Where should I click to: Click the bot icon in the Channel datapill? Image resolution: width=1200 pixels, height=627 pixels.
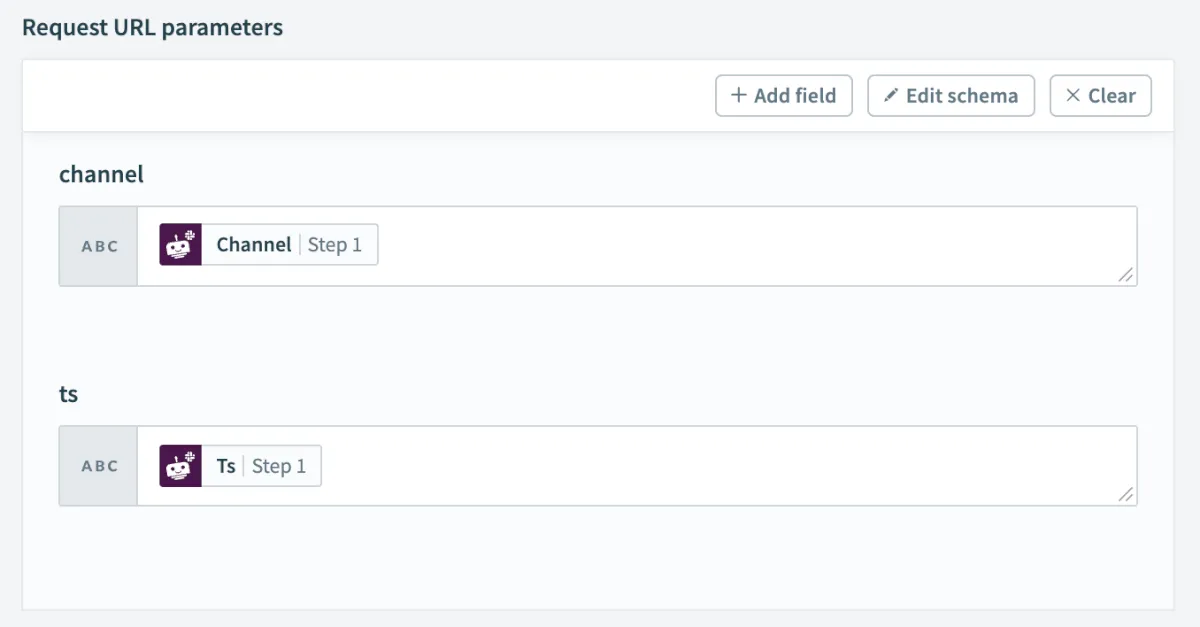(181, 245)
